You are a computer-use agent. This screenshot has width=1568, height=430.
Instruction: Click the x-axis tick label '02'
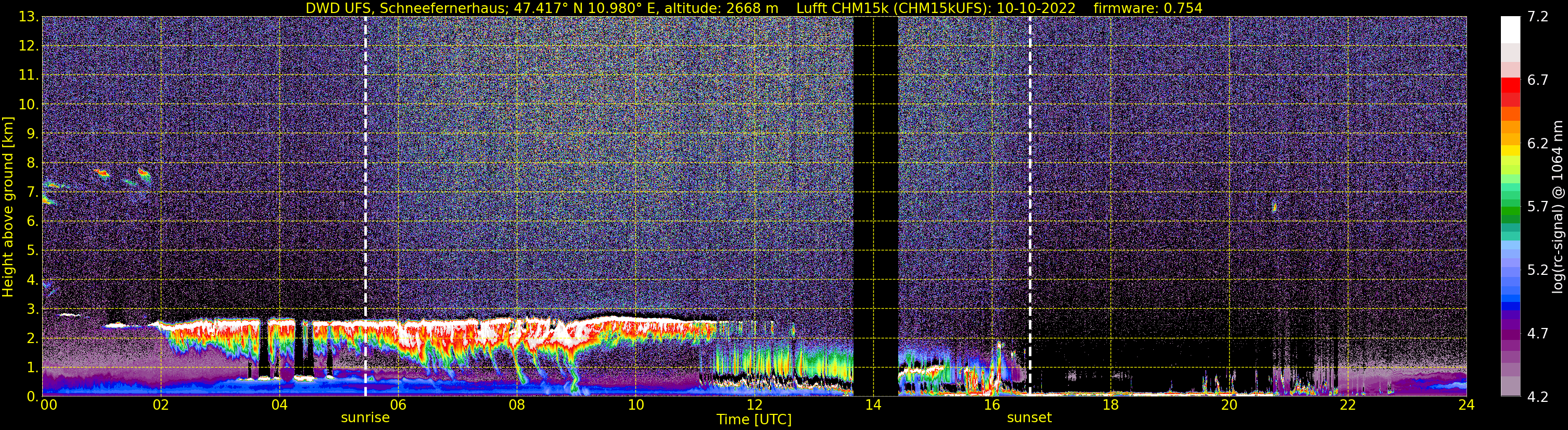(x=161, y=404)
